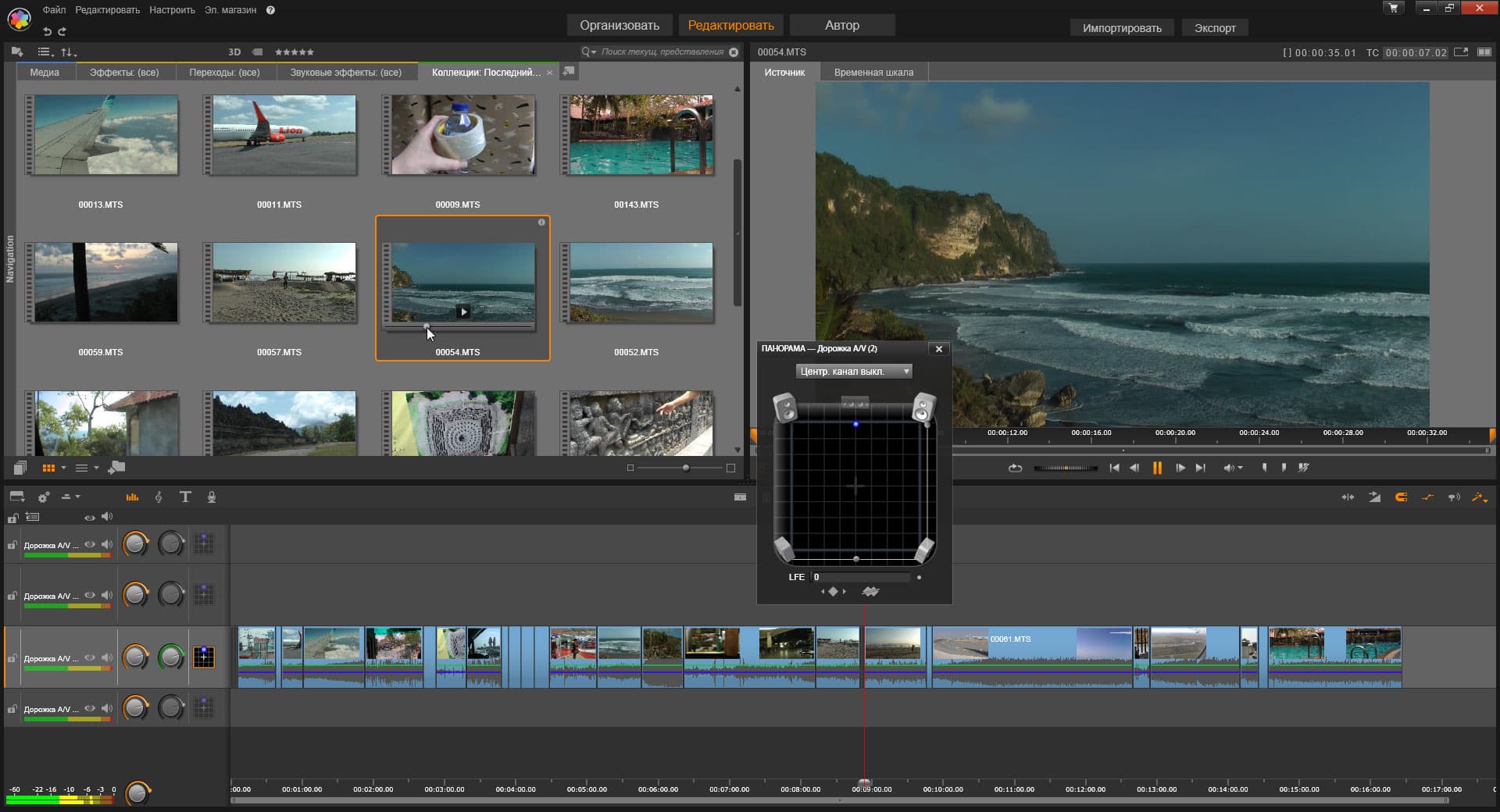1500x812 pixels.
Task: Switch to 'Переходы: (все)' tab
Action: [224, 73]
